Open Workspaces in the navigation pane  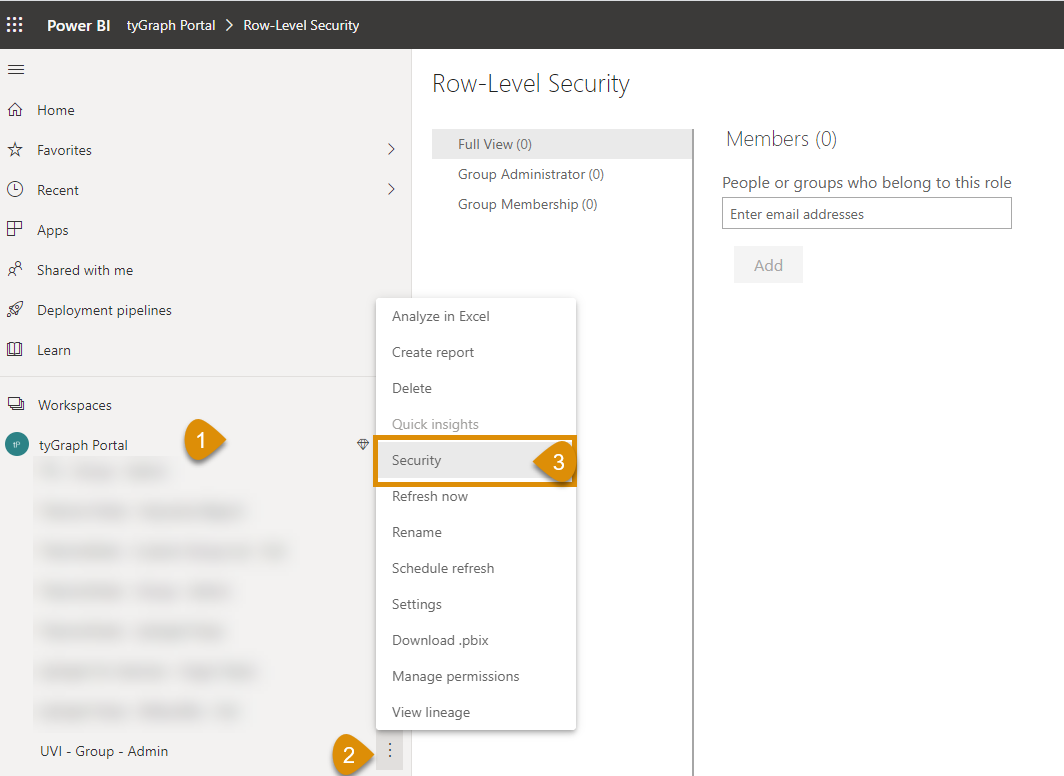click(74, 405)
